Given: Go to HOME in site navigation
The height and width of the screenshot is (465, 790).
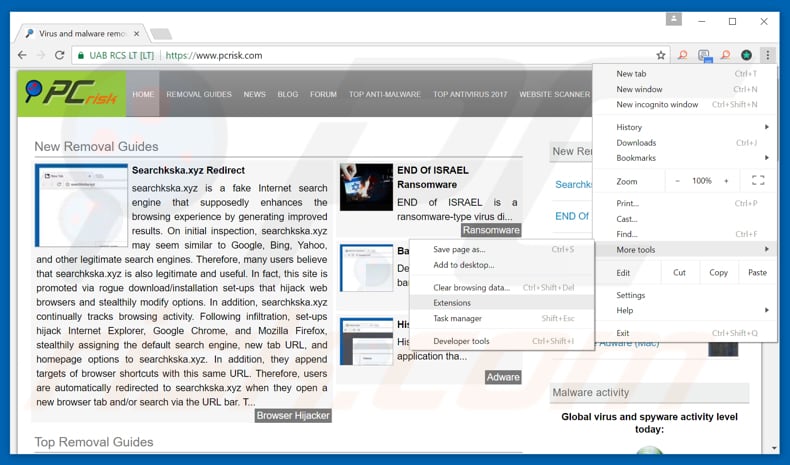Looking at the screenshot, I should pos(143,94).
